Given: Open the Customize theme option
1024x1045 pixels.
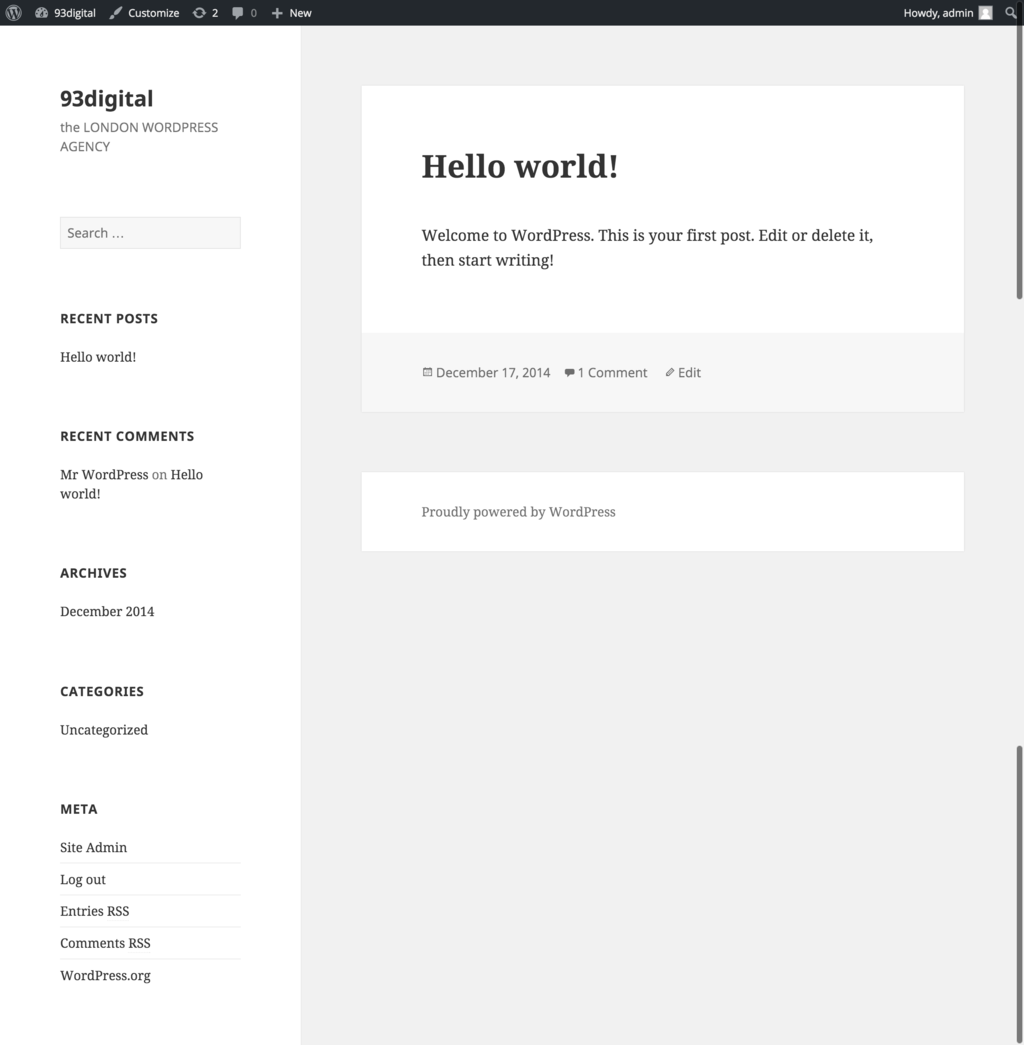Looking at the screenshot, I should pyautogui.click(x=144, y=13).
